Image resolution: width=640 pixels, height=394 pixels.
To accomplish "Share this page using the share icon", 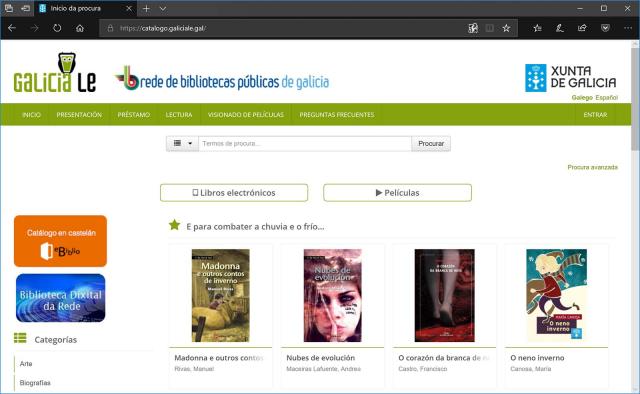I will pyautogui.click(x=582, y=28).
